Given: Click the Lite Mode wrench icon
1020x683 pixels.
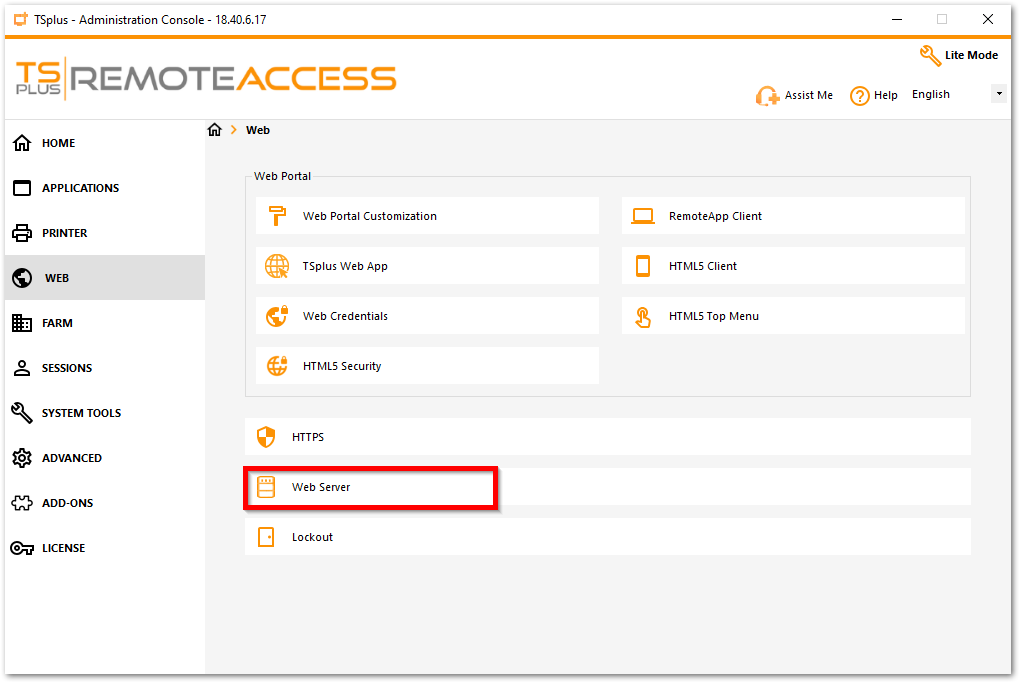Looking at the screenshot, I should coord(930,56).
